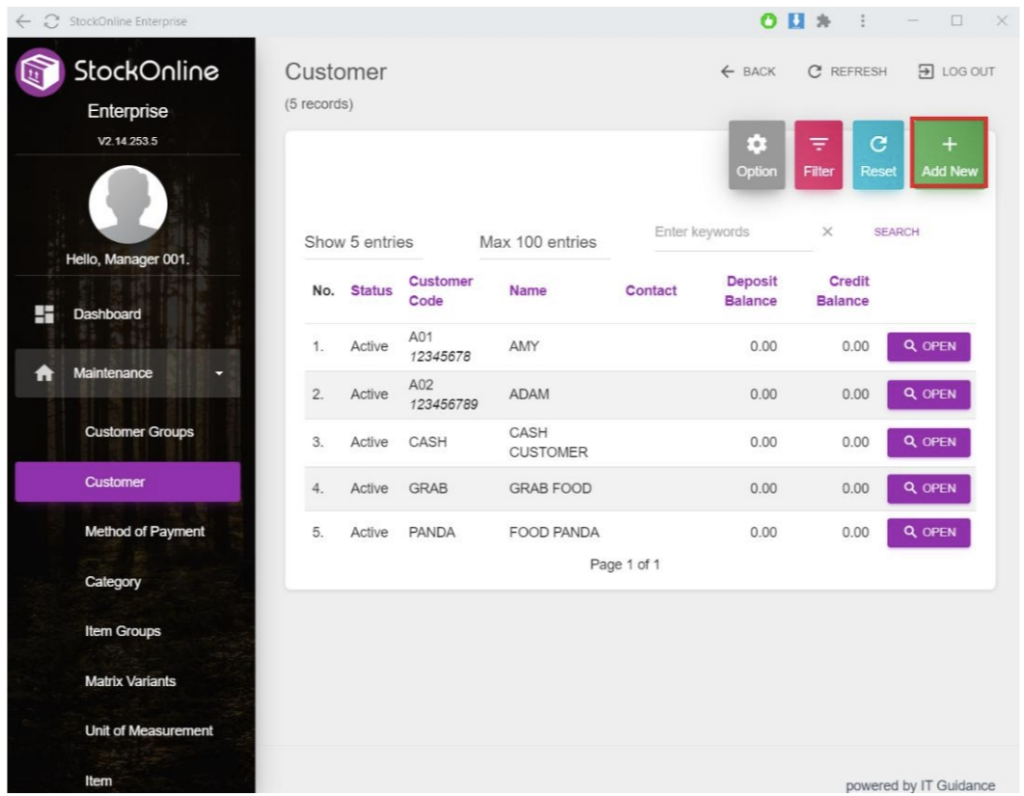
Task: Sort by Customer Code column header
Action: click(440, 291)
